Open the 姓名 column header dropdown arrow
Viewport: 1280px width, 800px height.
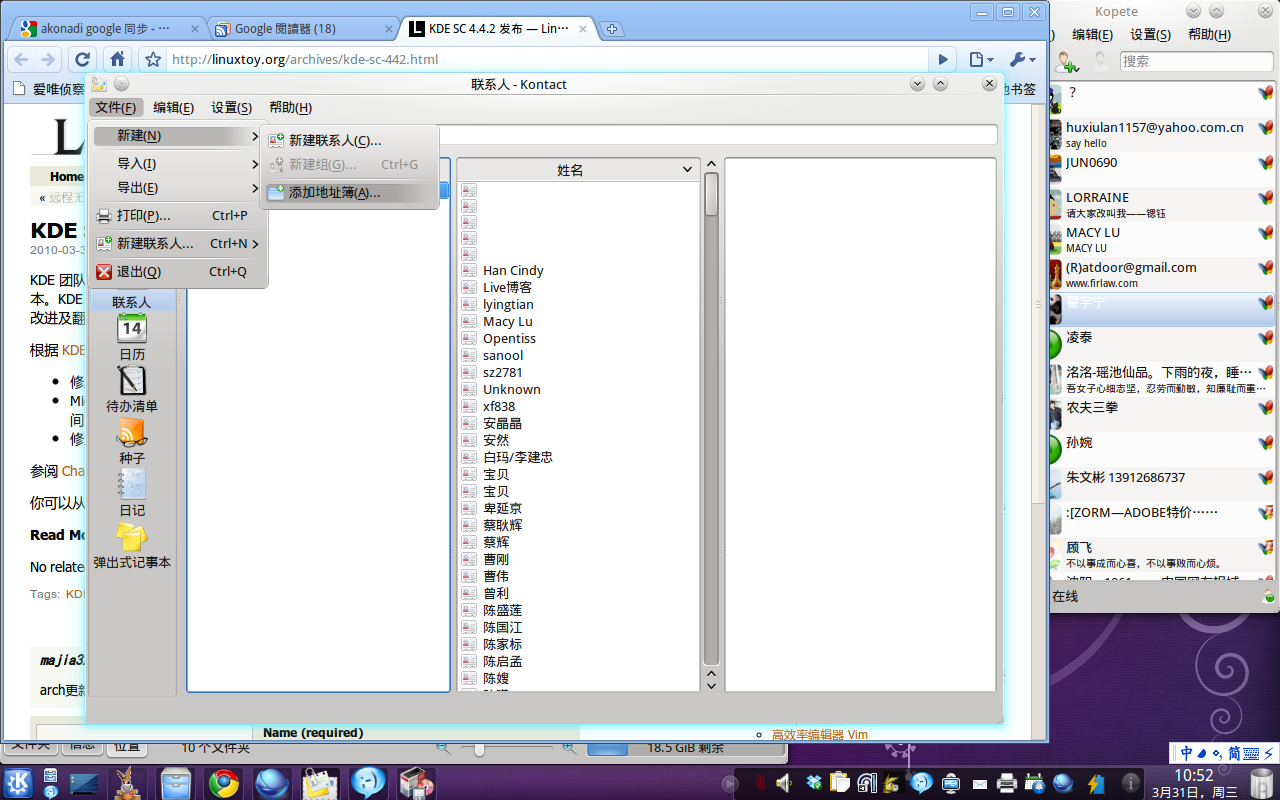click(686, 170)
